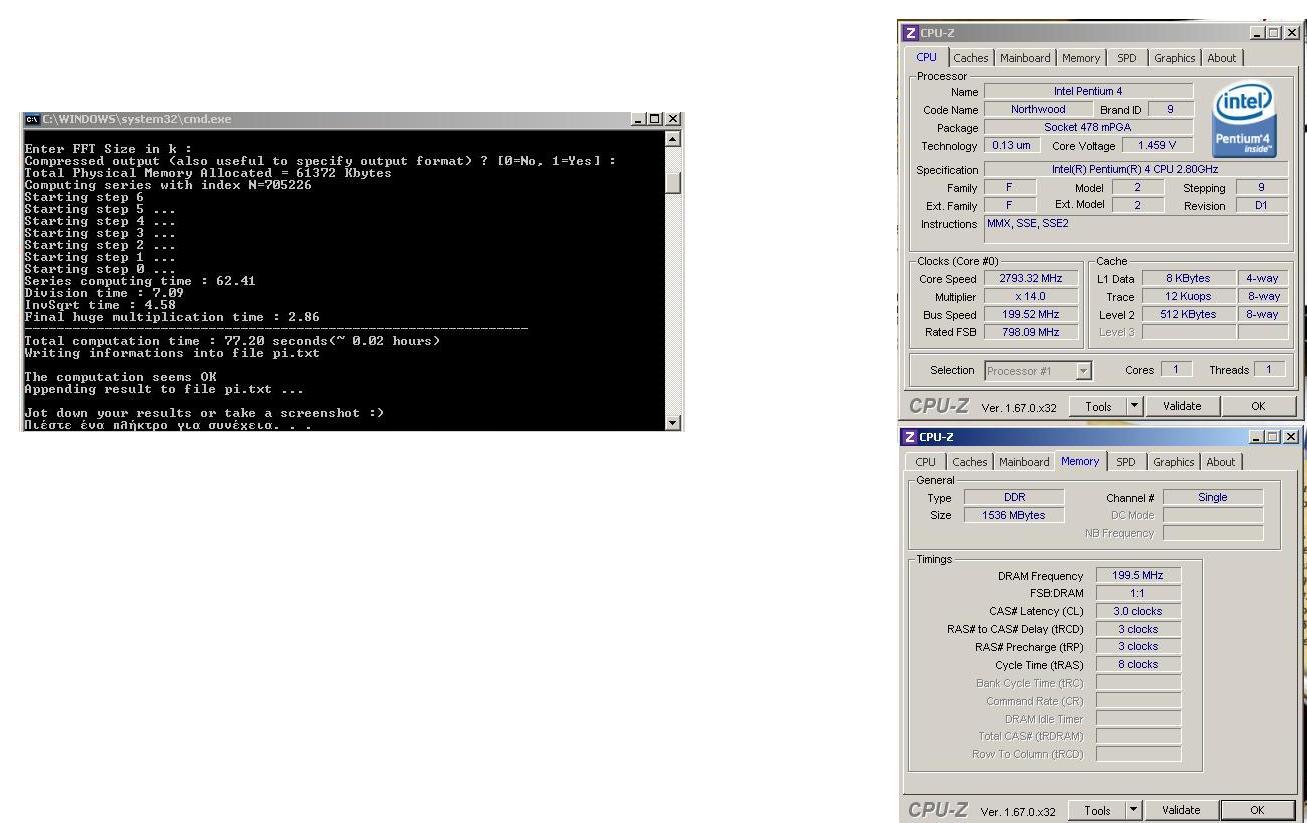This screenshot has height=823, width=1307.
Task: Click Validate button in upper CPU-Z window
Action: [1181, 406]
